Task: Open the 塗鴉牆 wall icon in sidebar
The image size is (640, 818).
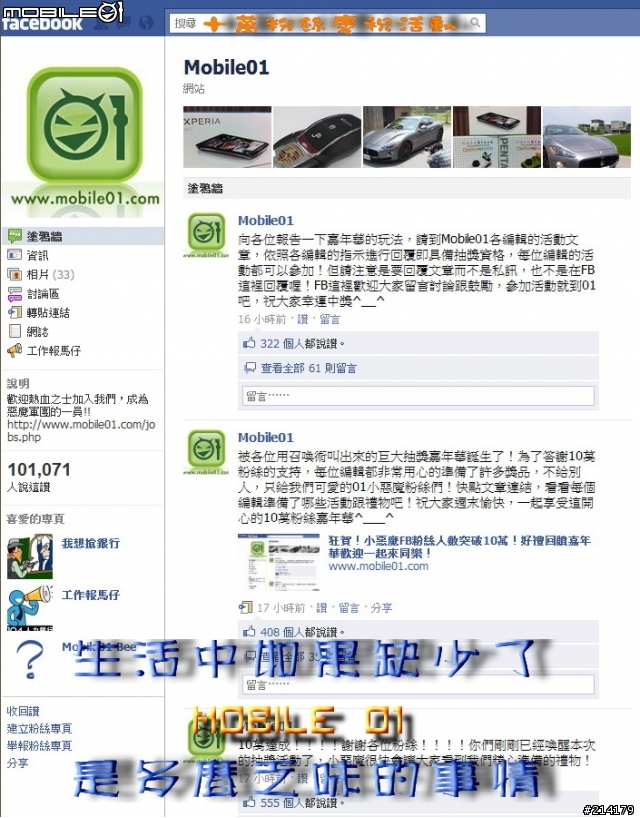Action: [x=15, y=236]
